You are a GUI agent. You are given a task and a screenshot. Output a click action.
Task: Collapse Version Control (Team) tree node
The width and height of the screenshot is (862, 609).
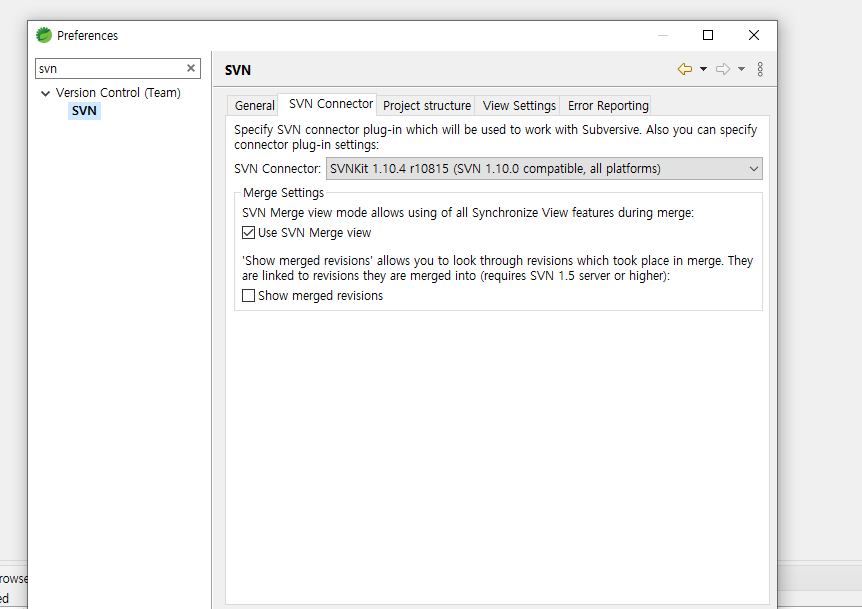46,93
